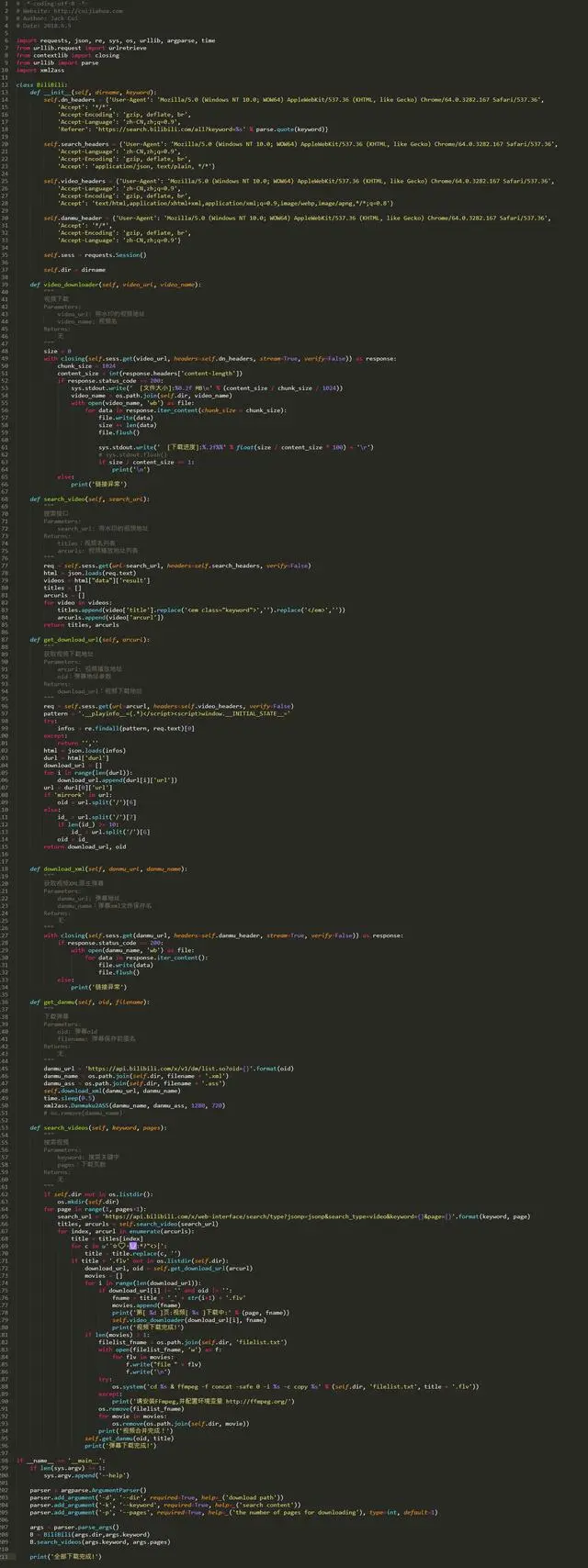This screenshot has width=588, height=1568.
Task: Click the "class BiliBili:" definition line
Action: [41, 84]
